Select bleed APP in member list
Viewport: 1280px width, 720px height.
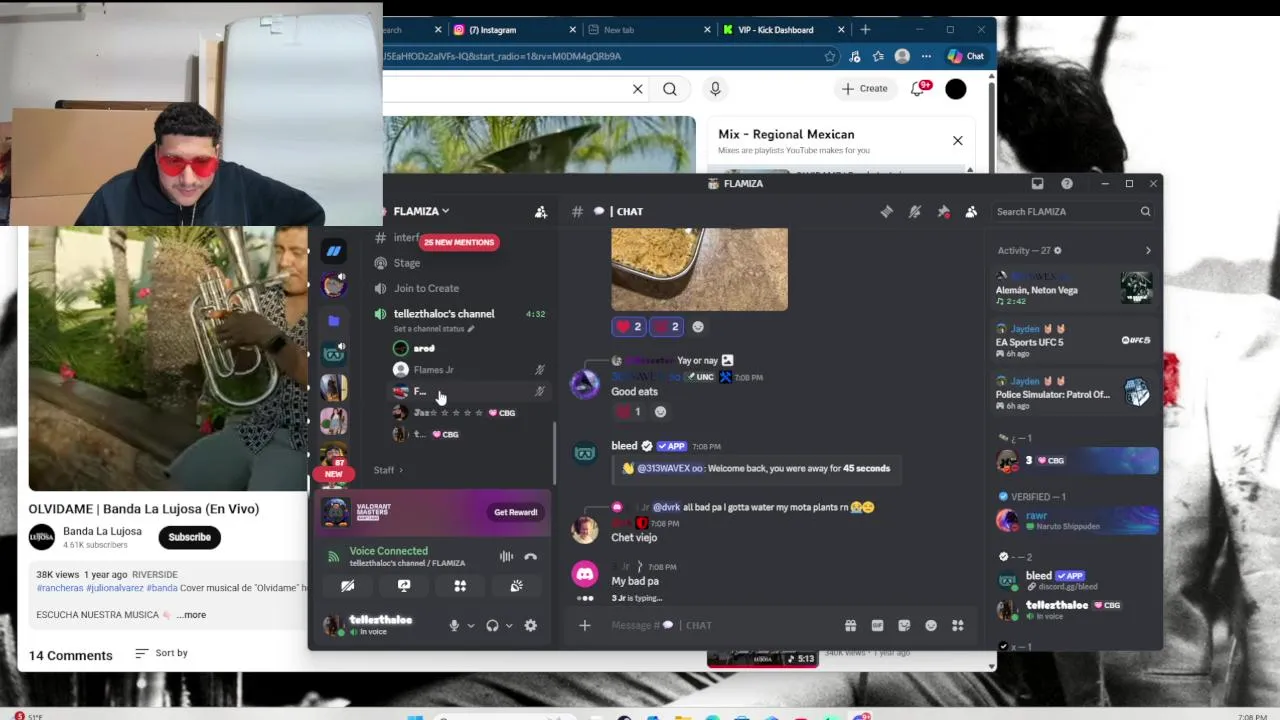1075,580
